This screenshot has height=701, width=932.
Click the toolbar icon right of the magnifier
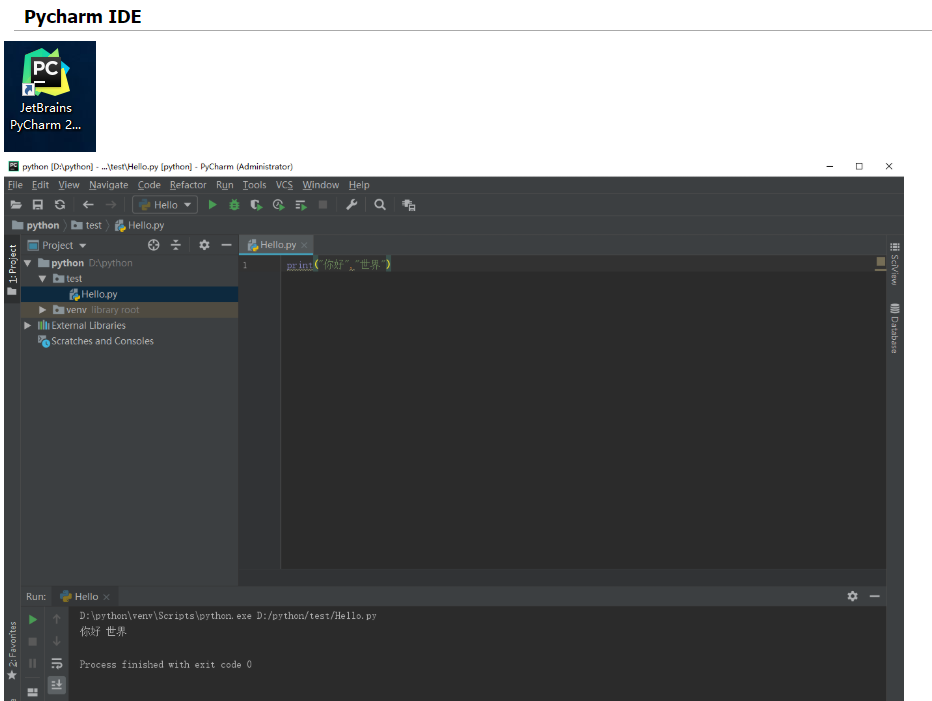[x=408, y=205]
